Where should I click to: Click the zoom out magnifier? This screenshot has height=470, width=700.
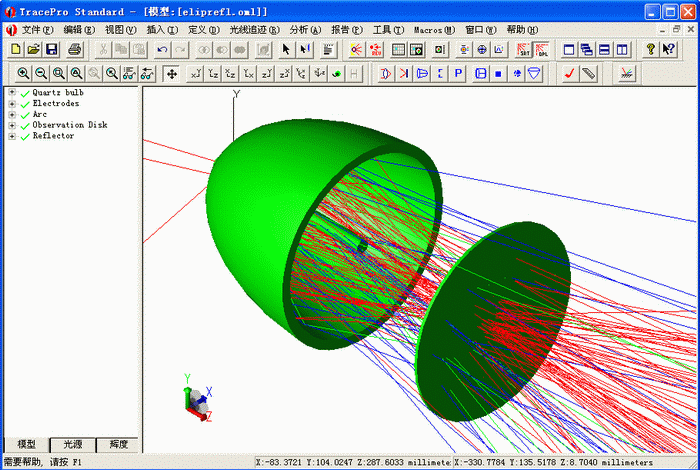coord(41,74)
